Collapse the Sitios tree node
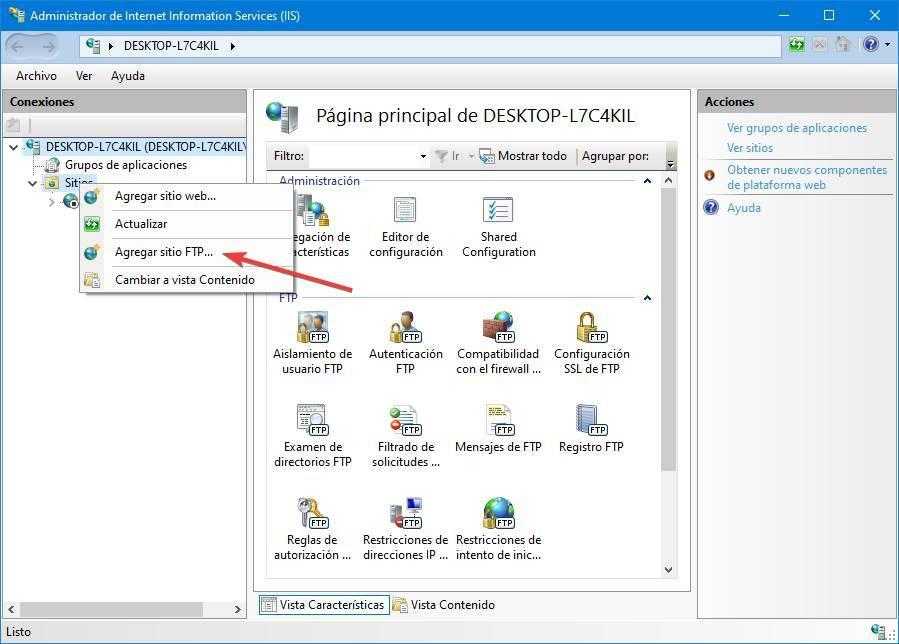 (33, 183)
